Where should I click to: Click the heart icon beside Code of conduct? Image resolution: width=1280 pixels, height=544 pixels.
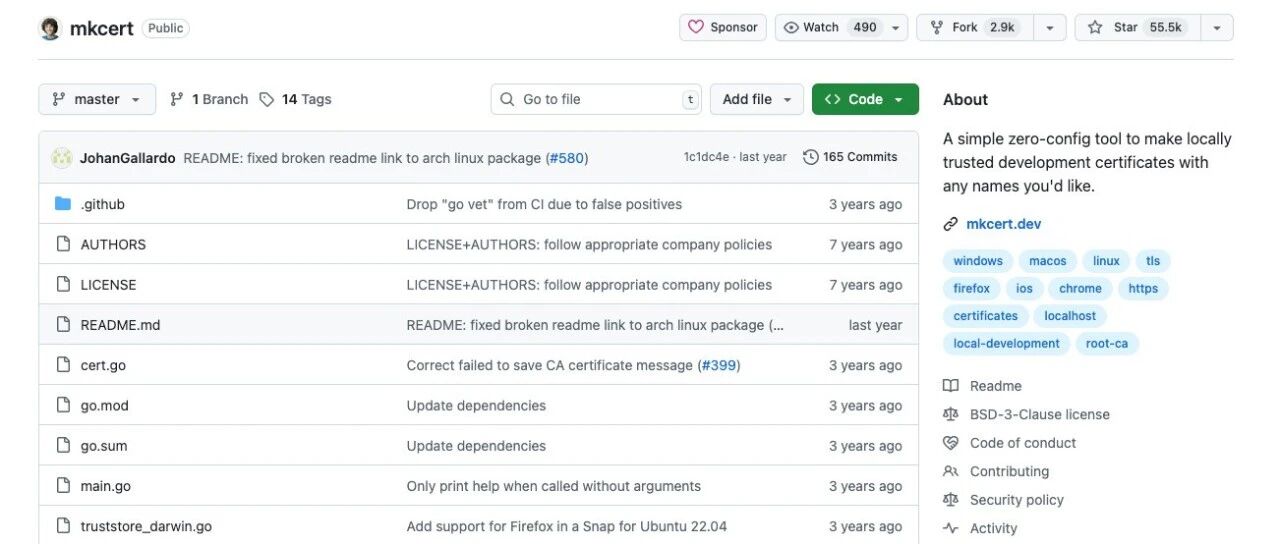point(950,443)
